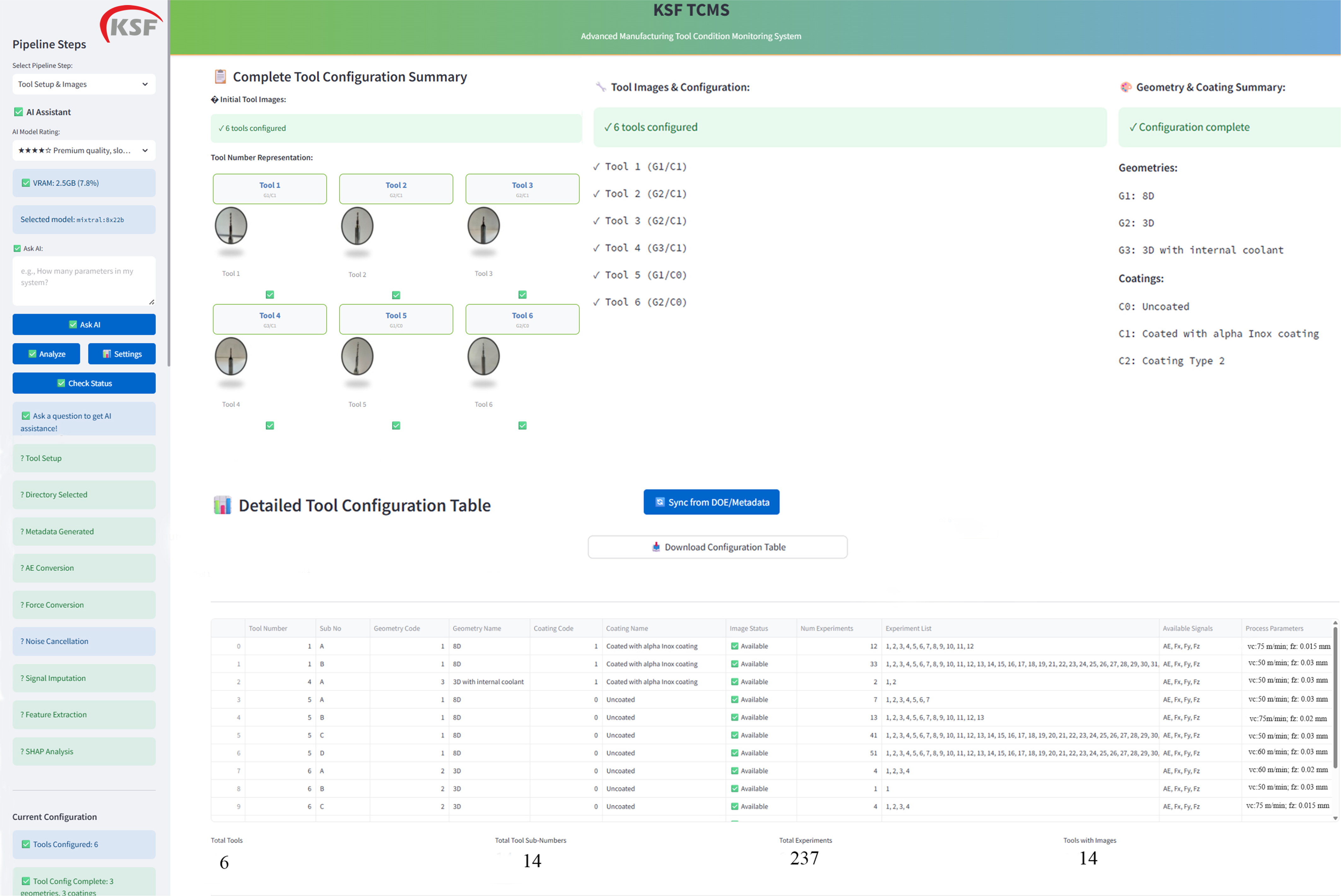Expand the AI Model Rating dropdown
The width and height of the screenshot is (1341, 896).
(83, 150)
